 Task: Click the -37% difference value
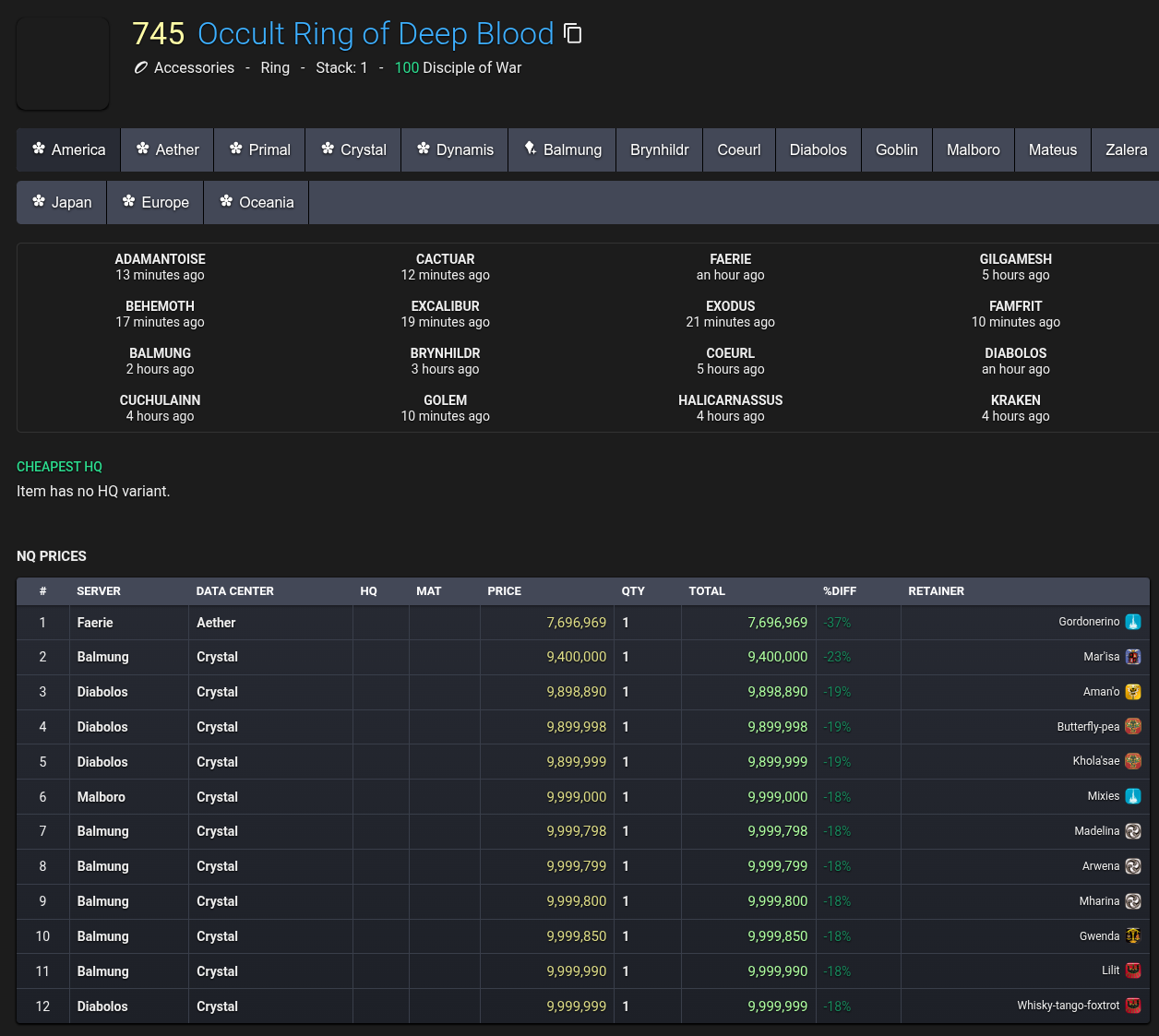coord(837,623)
